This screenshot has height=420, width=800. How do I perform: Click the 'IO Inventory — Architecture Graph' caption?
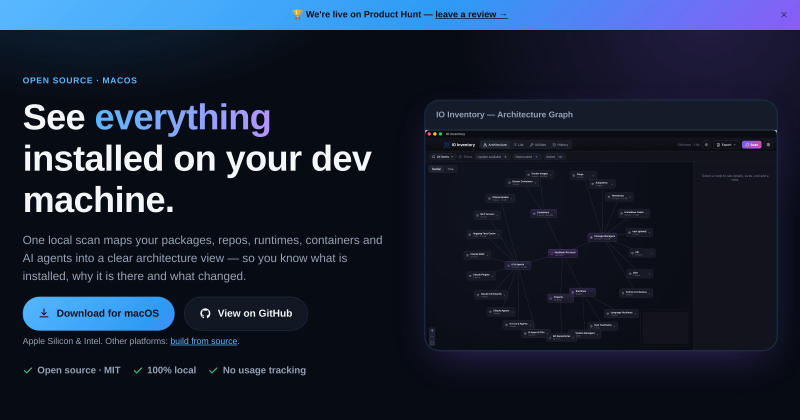pyautogui.click(x=504, y=114)
